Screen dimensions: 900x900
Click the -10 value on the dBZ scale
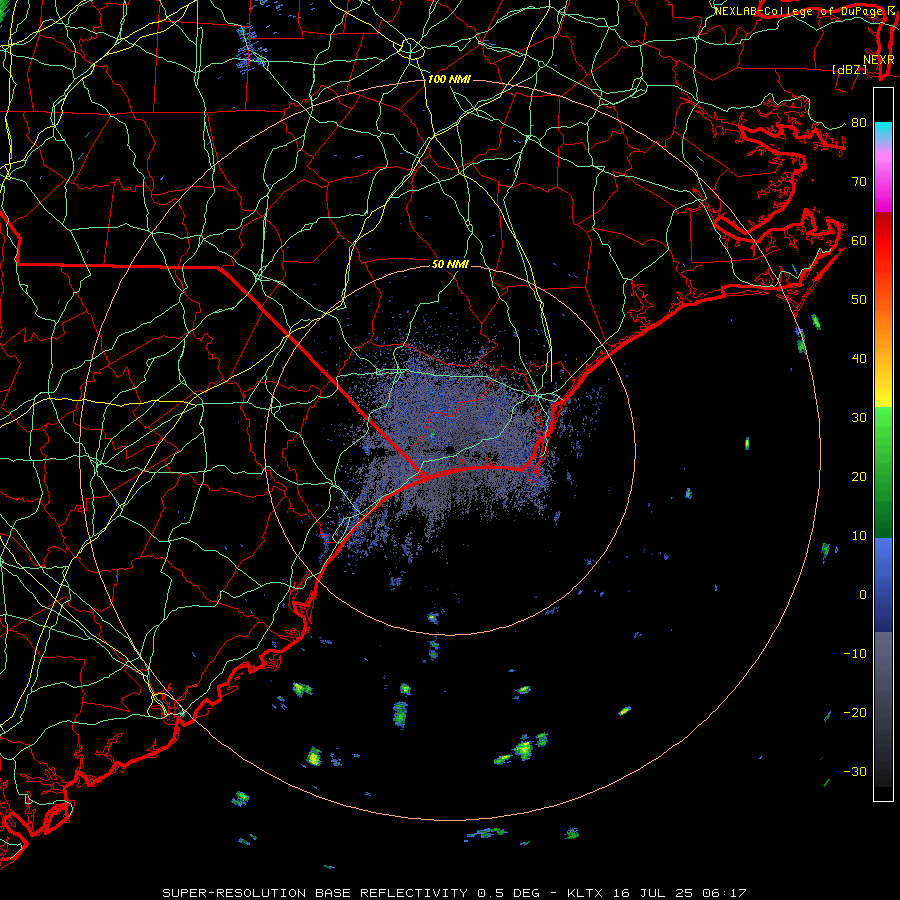point(855,653)
